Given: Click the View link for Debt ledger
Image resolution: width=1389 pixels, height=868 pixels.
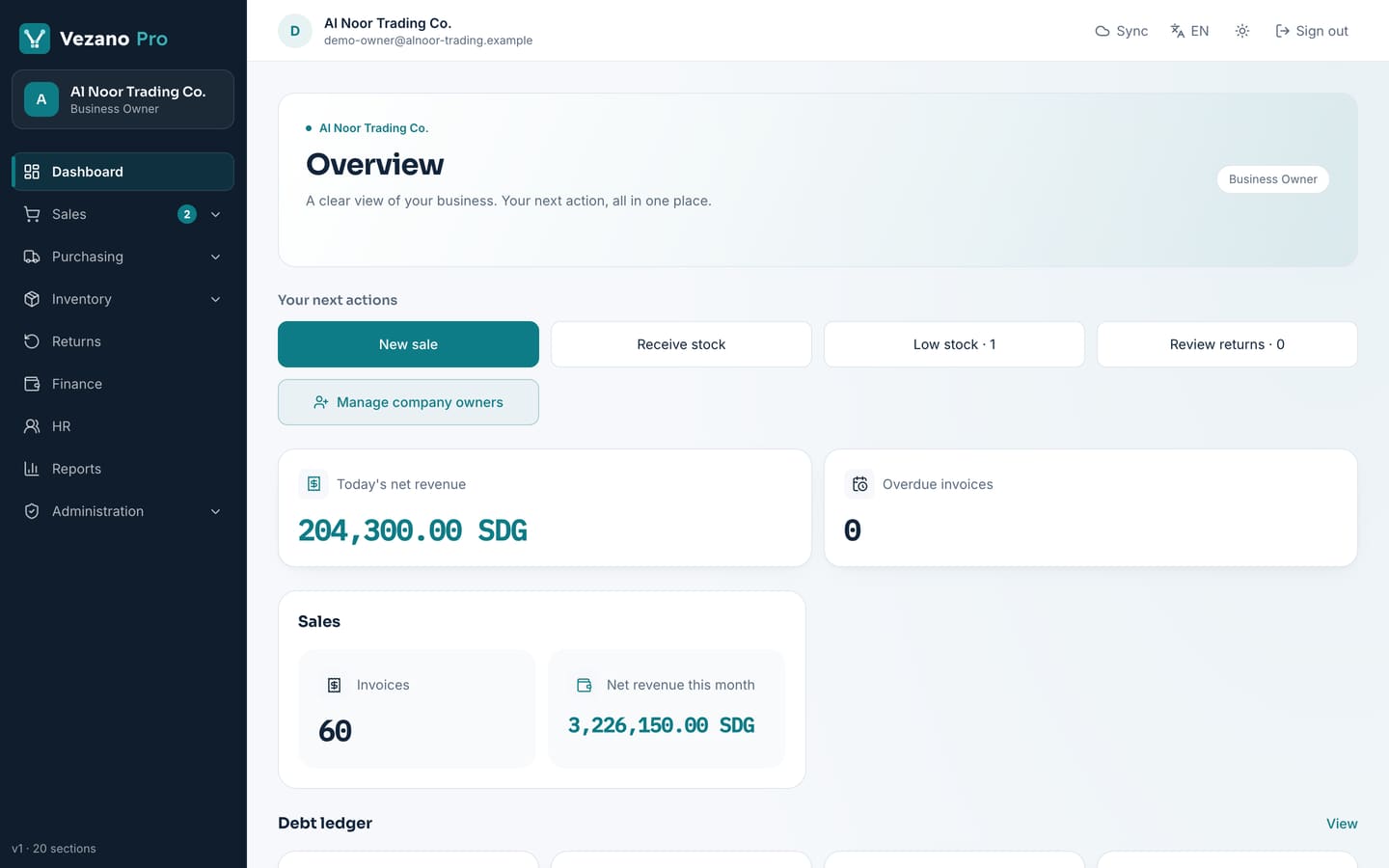Looking at the screenshot, I should pyautogui.click(x=1342, y=824).
